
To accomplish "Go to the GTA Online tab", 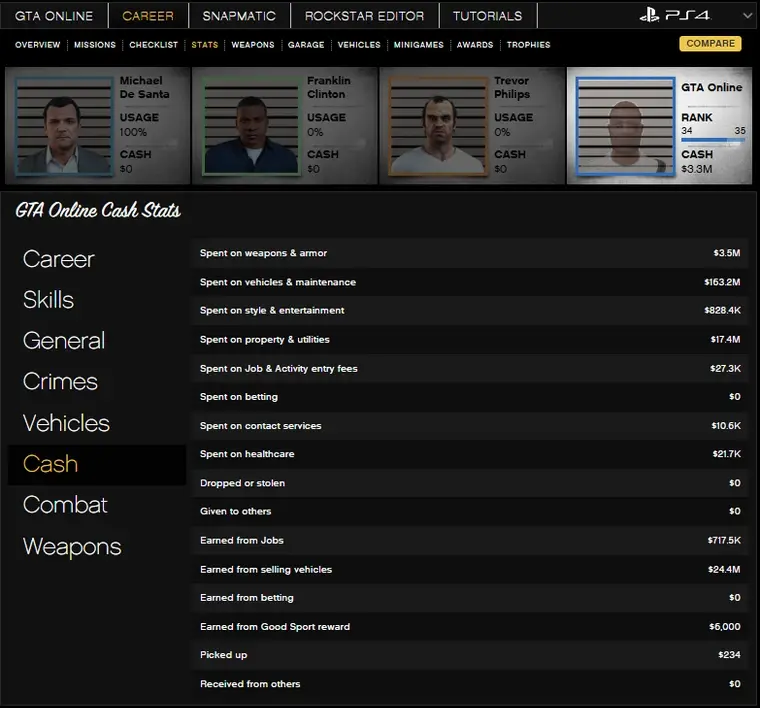I will [x=54, y=16].
